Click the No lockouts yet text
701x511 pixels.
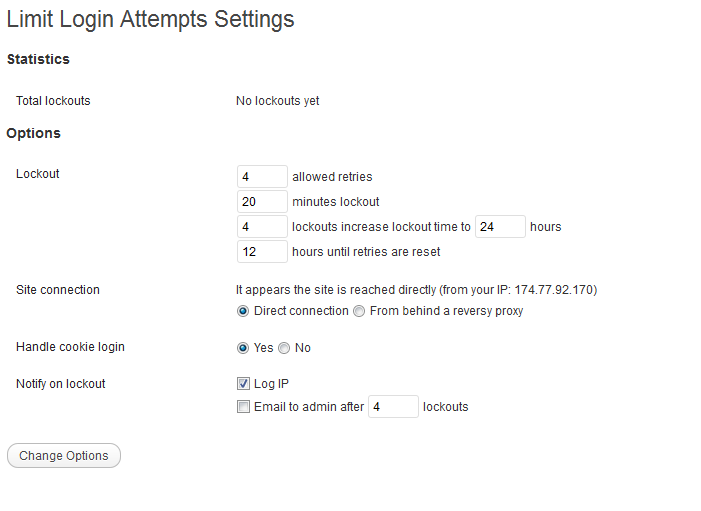click(278, 101)
